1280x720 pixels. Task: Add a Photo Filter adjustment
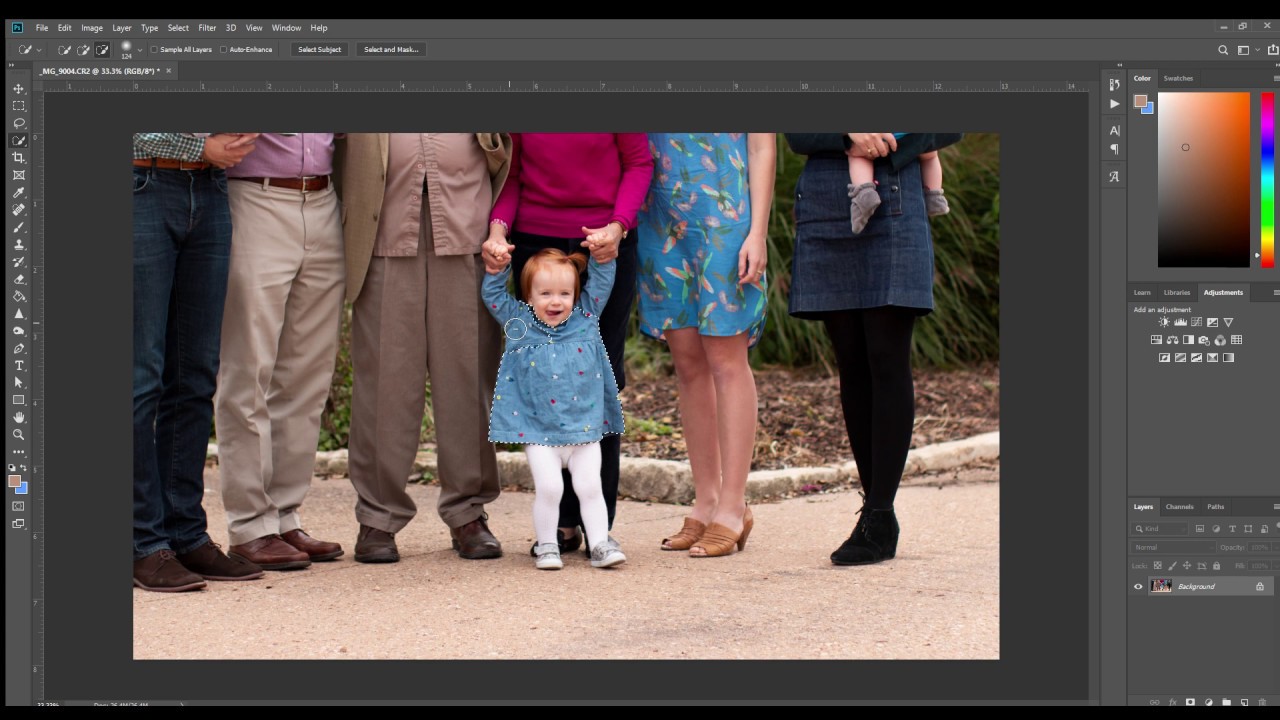point(1204,340)
